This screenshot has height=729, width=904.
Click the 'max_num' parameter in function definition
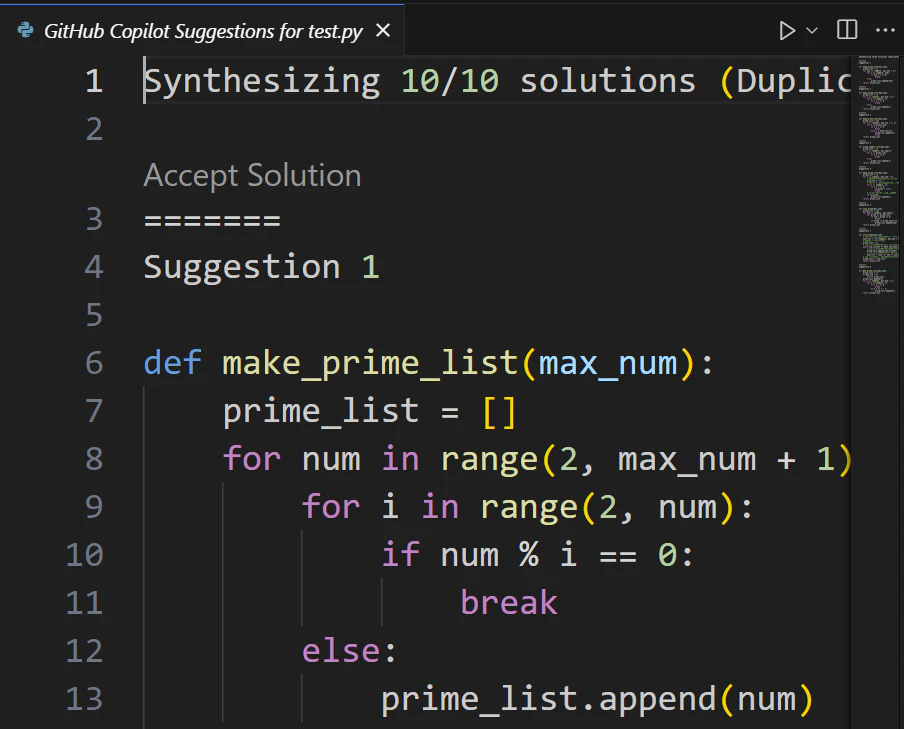[x=608, y=363]
